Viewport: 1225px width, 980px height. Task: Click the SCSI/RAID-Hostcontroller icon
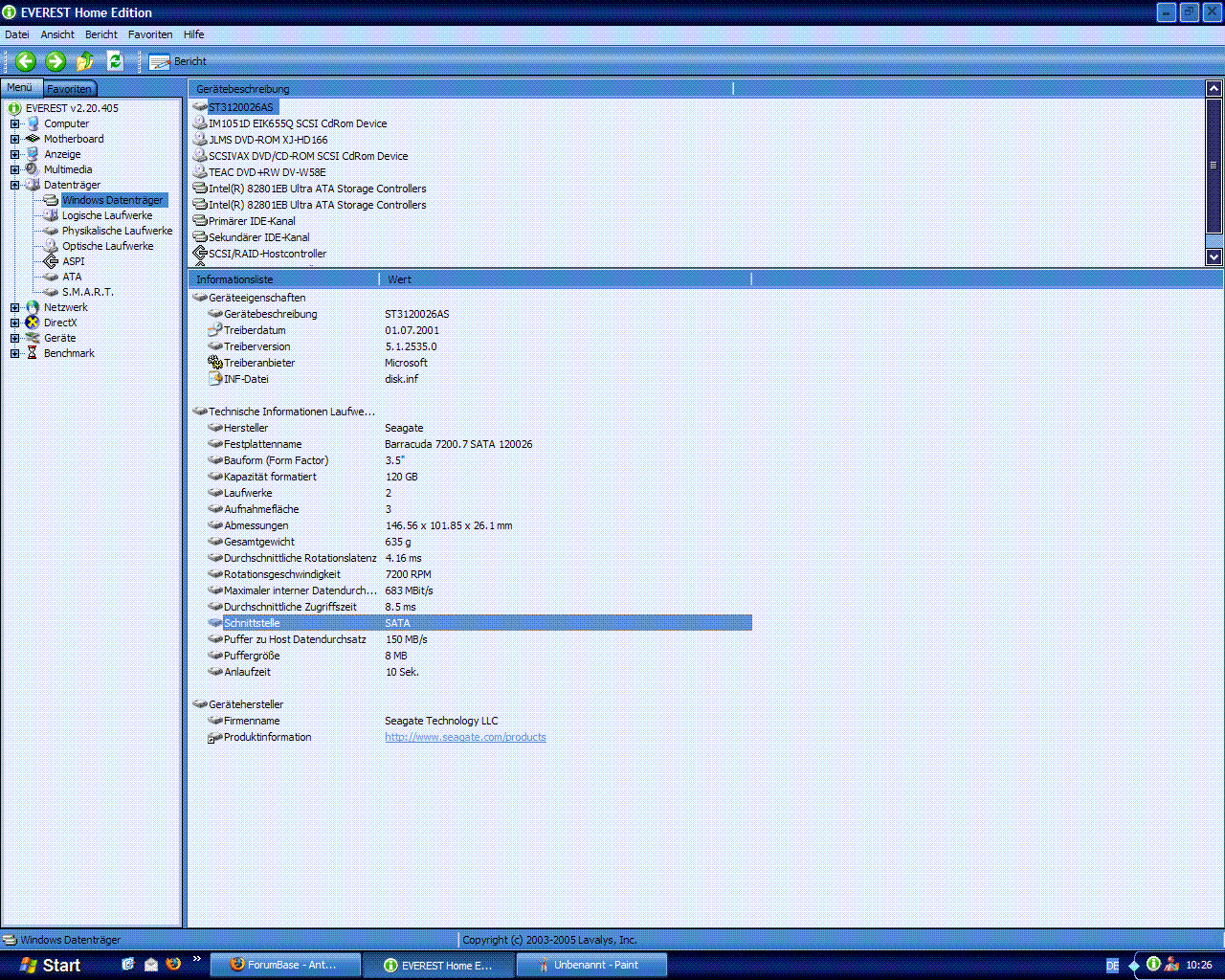[200, 254]
